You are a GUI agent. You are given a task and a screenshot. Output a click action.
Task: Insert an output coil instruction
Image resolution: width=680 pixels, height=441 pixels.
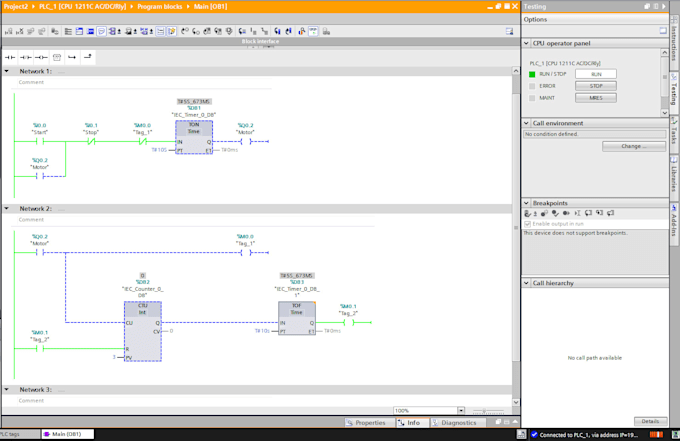(41, 57)
